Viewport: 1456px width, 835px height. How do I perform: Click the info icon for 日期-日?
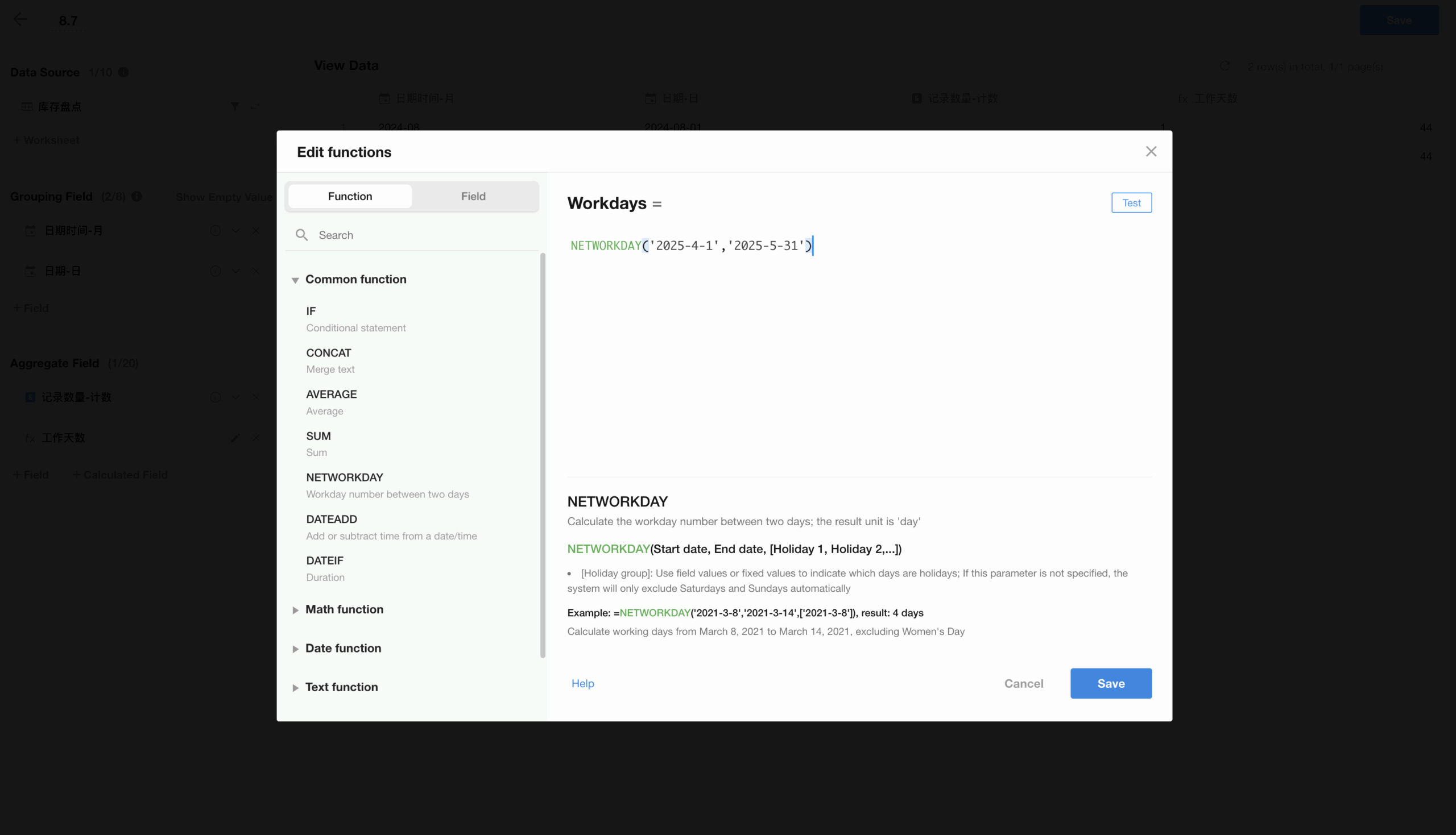215,271
